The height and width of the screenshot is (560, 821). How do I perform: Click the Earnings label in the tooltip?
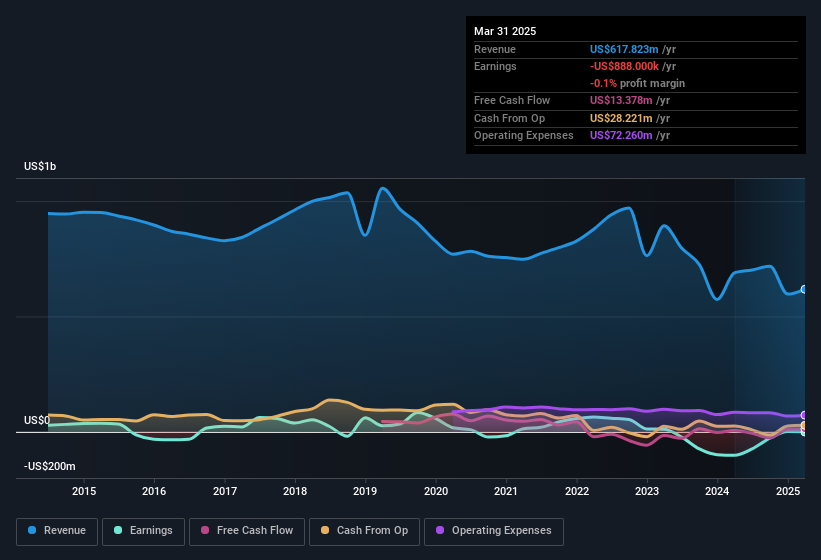point(495,66)
